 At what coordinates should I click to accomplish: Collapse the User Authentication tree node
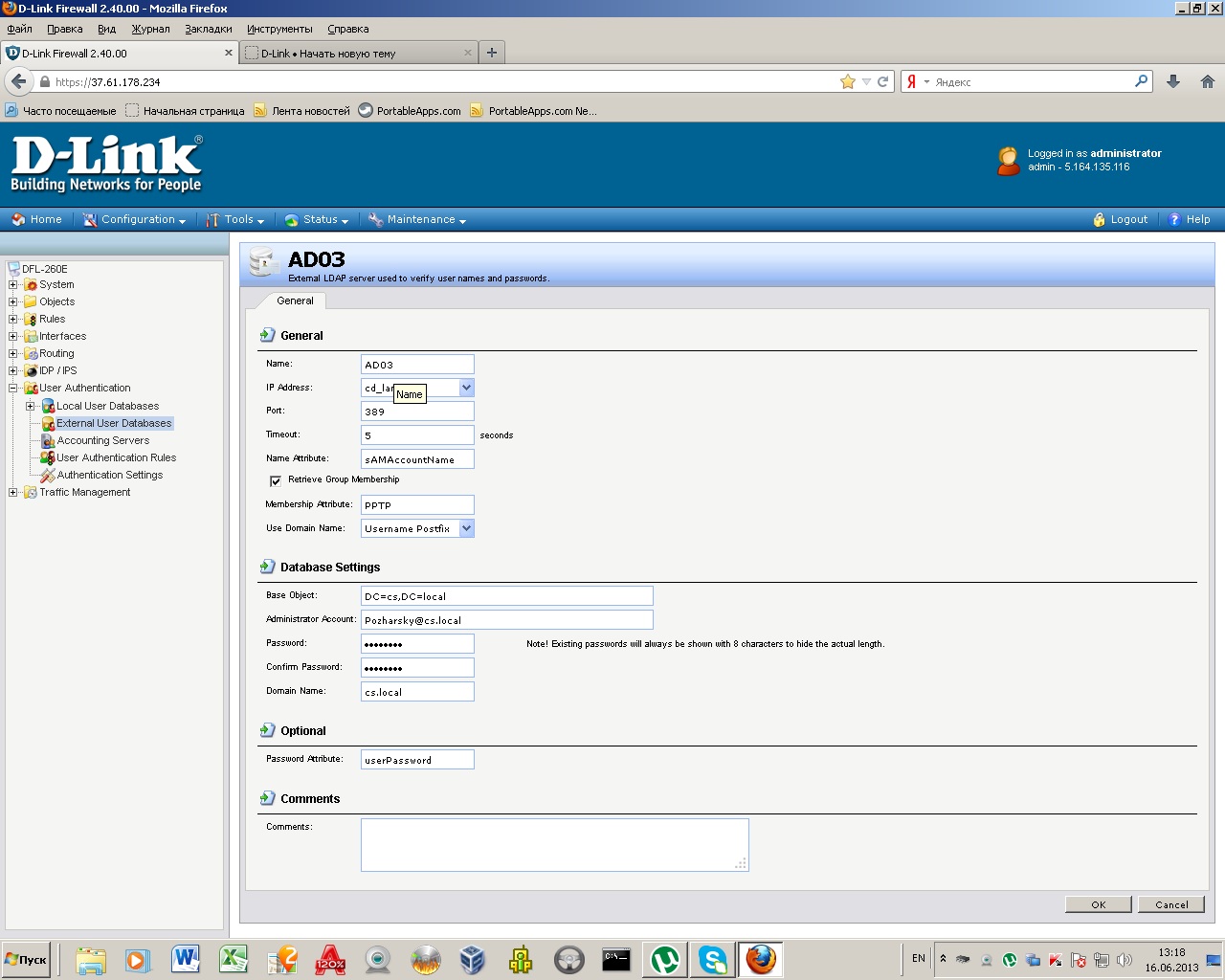pos(13,388)
